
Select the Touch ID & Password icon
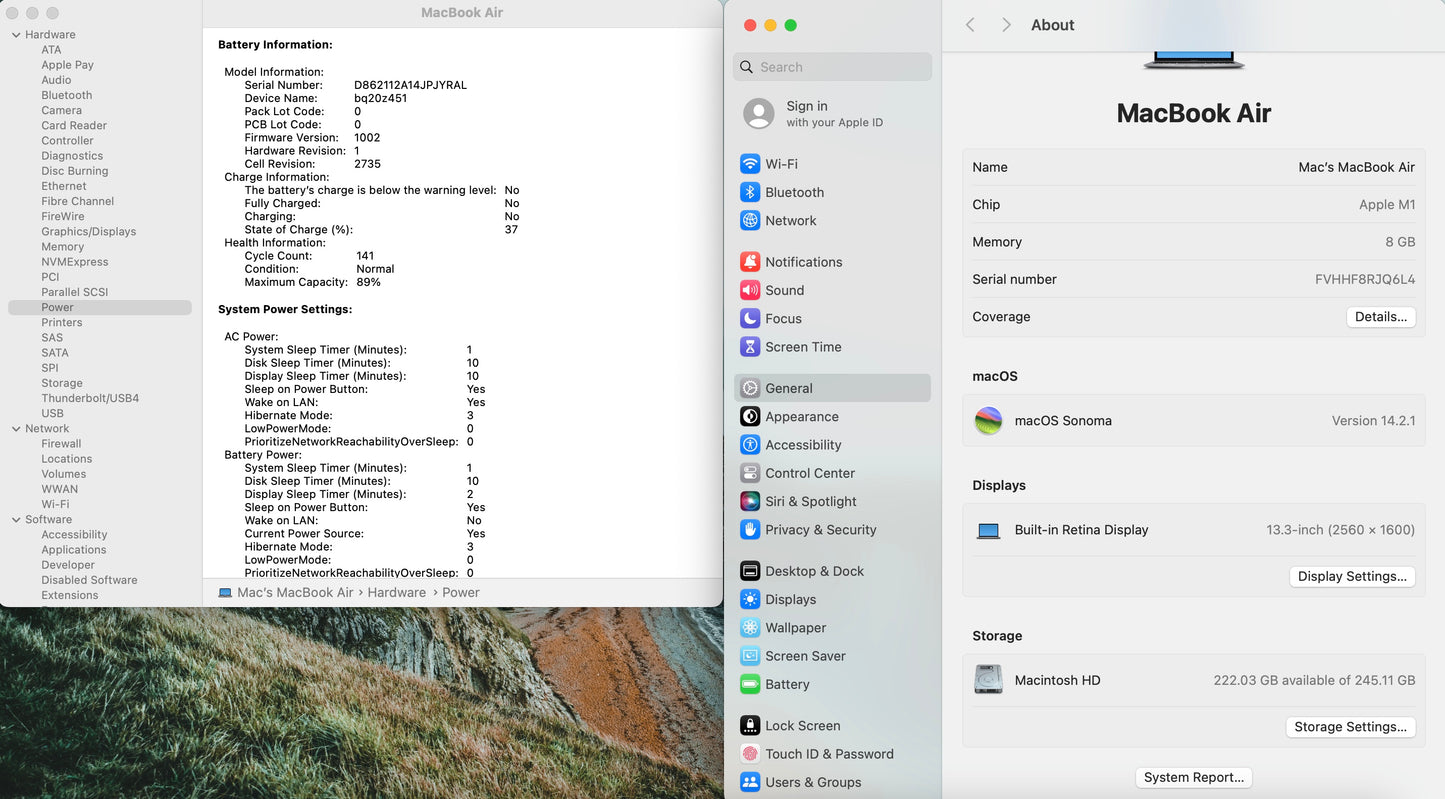point(750,754)
